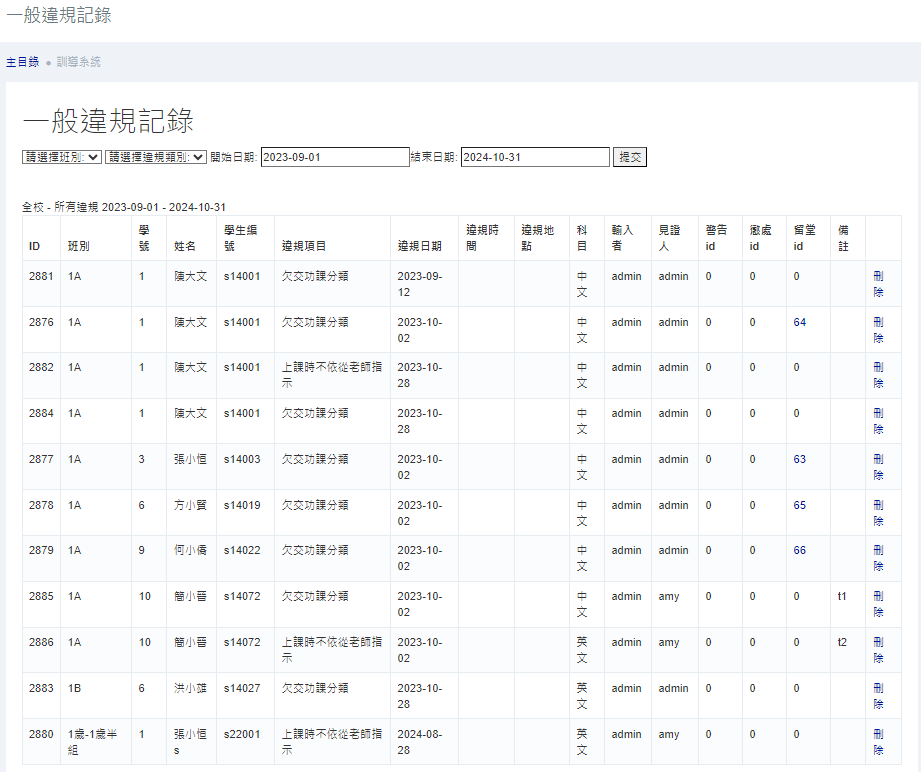The height and width of the screenshot is (772, 921).
Task: Focus the 結束日期 end date field
Action: [534, 157]
